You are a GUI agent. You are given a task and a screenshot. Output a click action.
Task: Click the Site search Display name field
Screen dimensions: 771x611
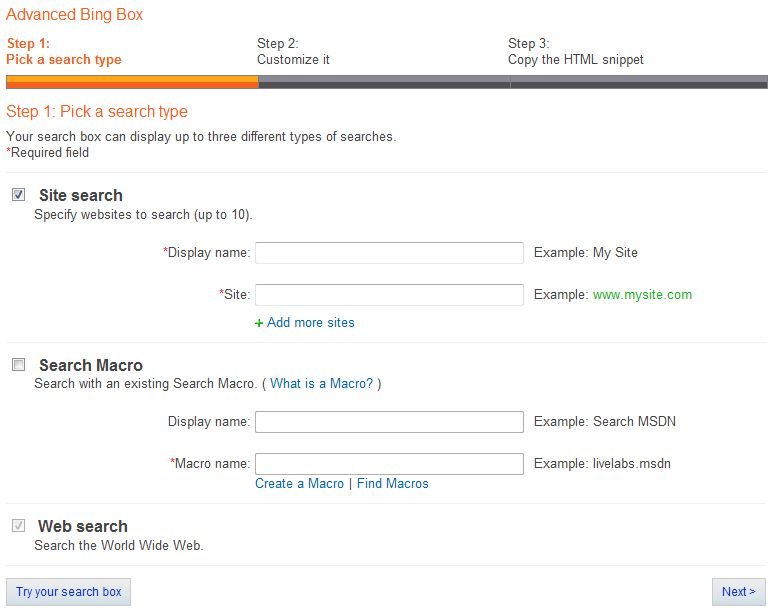[x=389, y=253]
